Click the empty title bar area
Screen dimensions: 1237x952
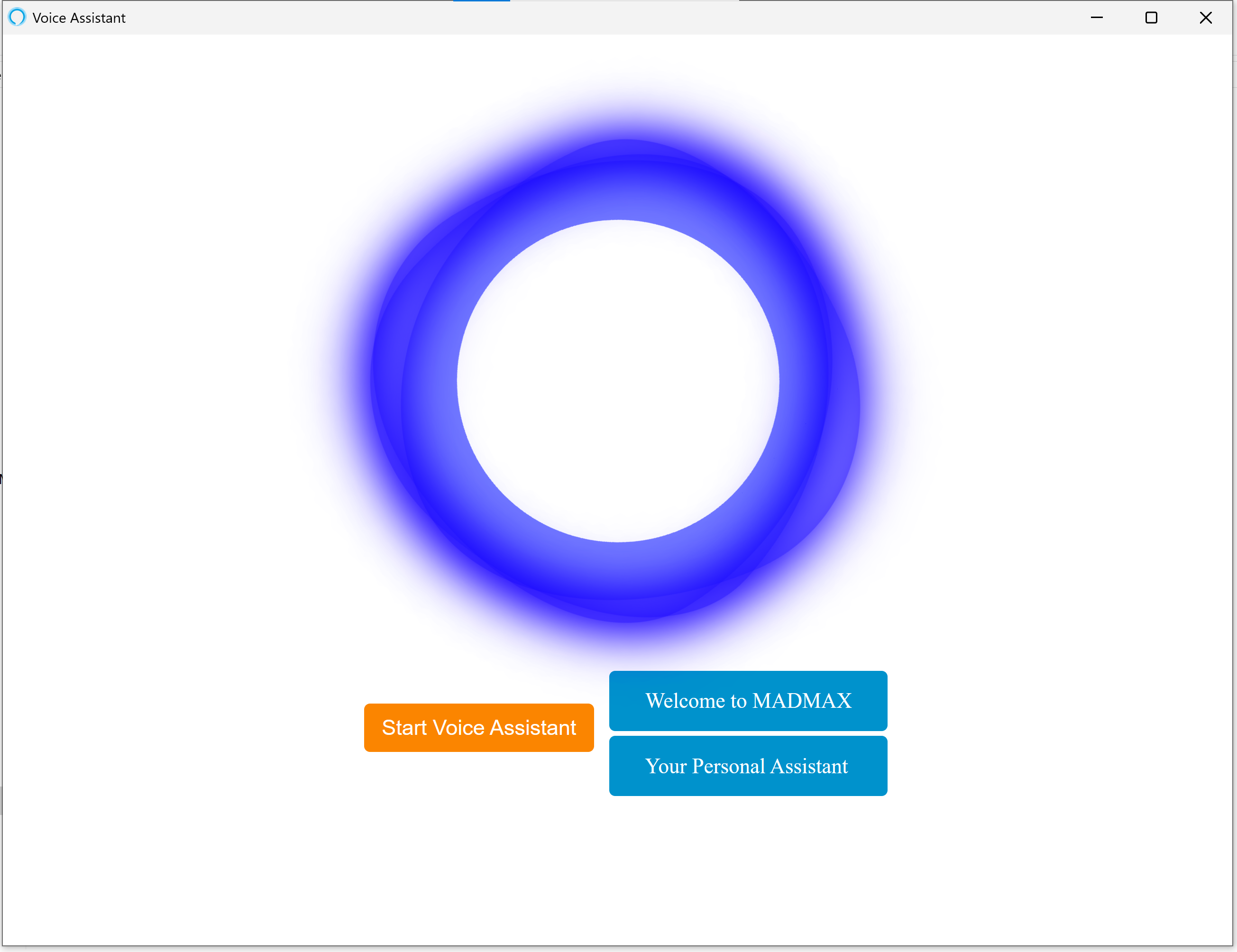[x=567, y=18]
